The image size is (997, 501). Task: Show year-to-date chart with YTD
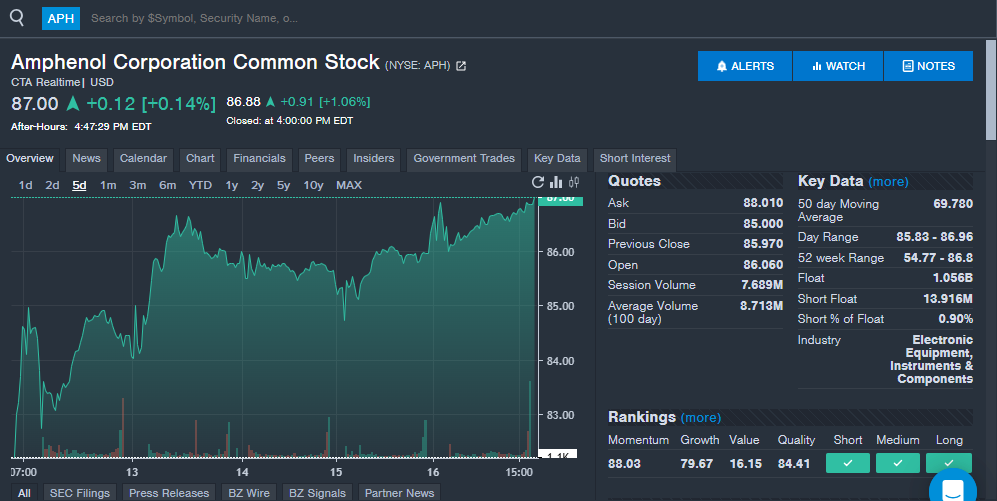click(x=200, y=185)
